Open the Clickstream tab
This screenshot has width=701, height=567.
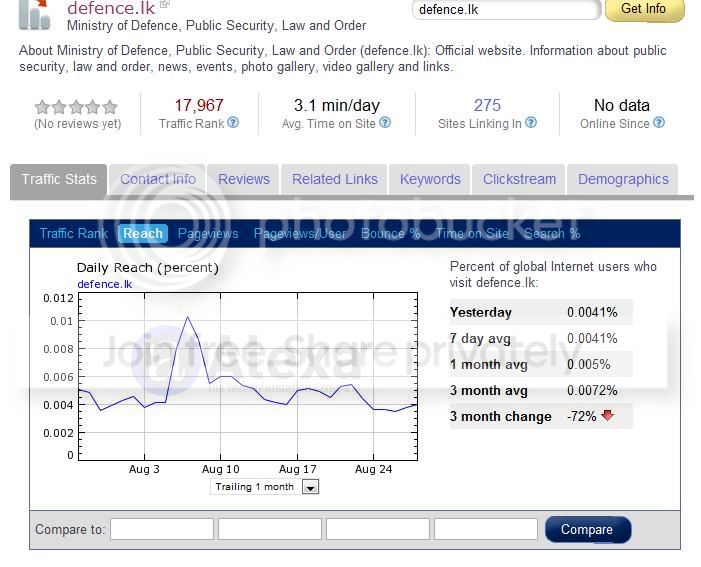tap(519, 179)
